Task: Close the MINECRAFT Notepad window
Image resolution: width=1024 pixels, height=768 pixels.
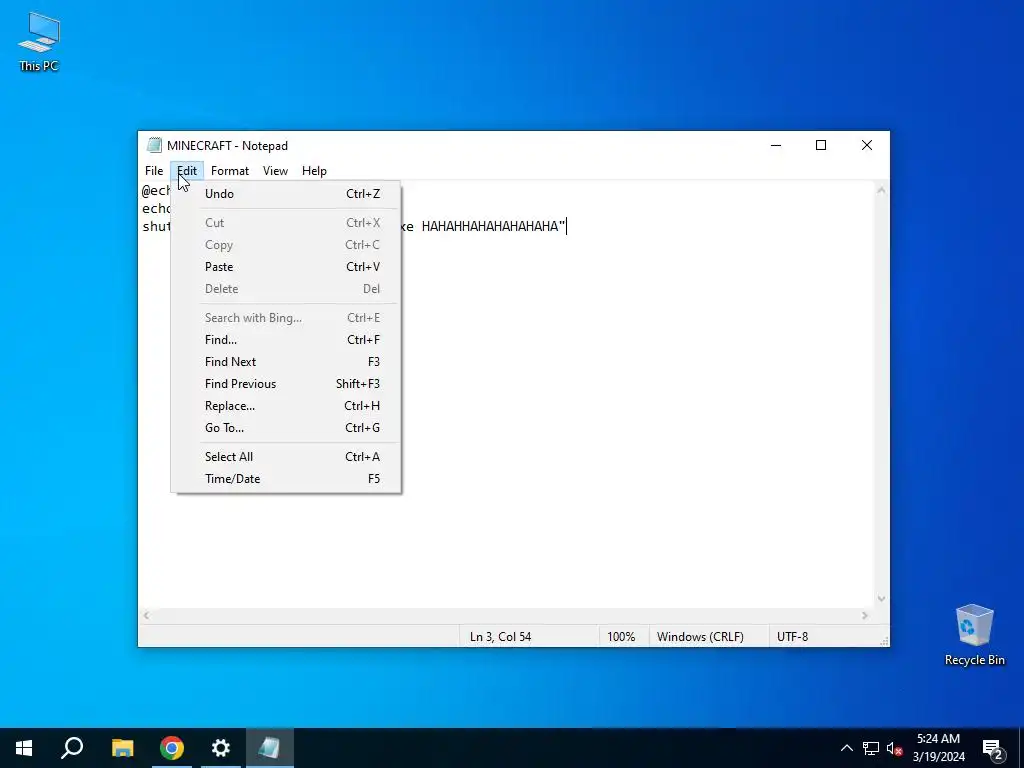Action: 867,145
